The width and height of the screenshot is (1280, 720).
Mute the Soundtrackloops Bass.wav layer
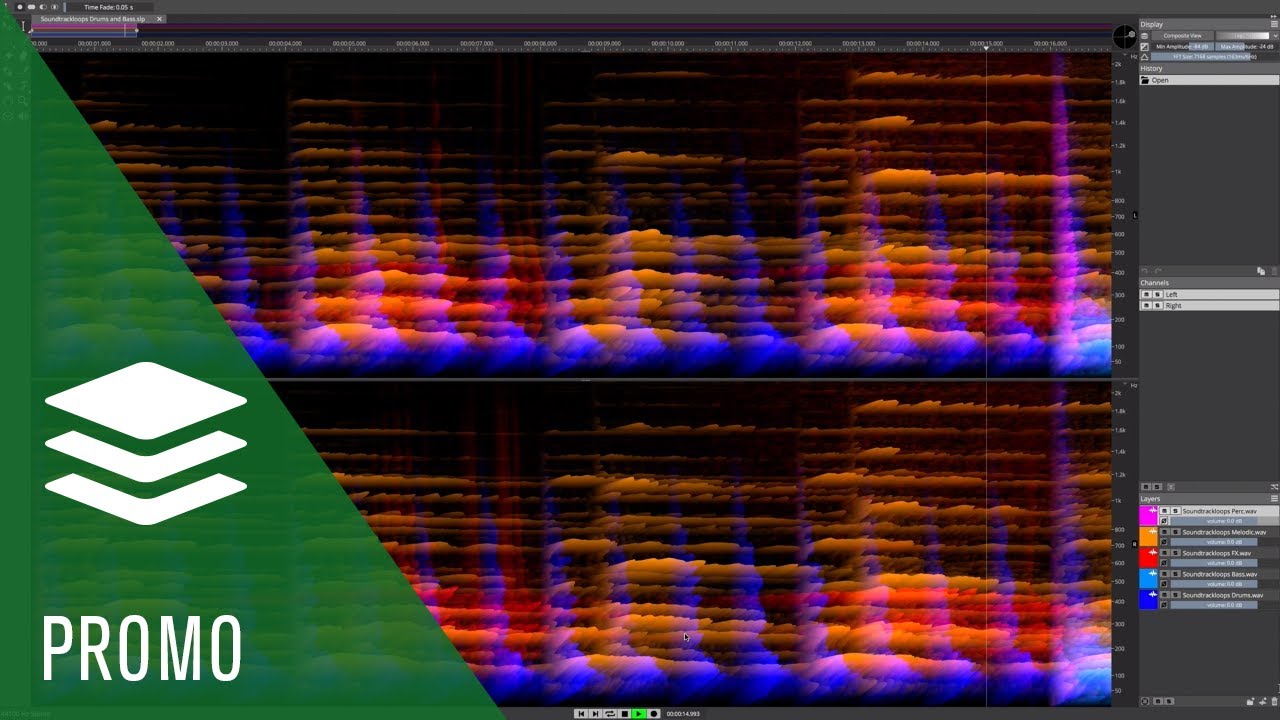coord(1164,574)
